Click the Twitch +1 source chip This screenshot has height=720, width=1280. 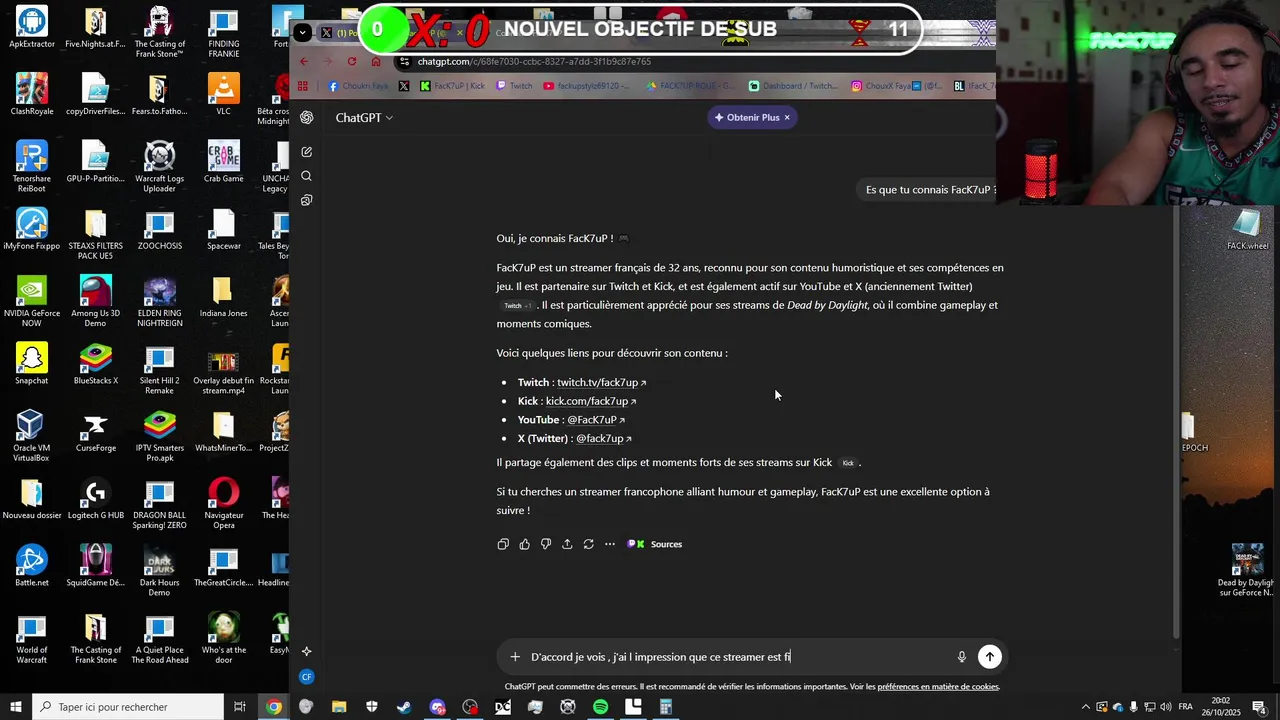(x=517, y=306)
